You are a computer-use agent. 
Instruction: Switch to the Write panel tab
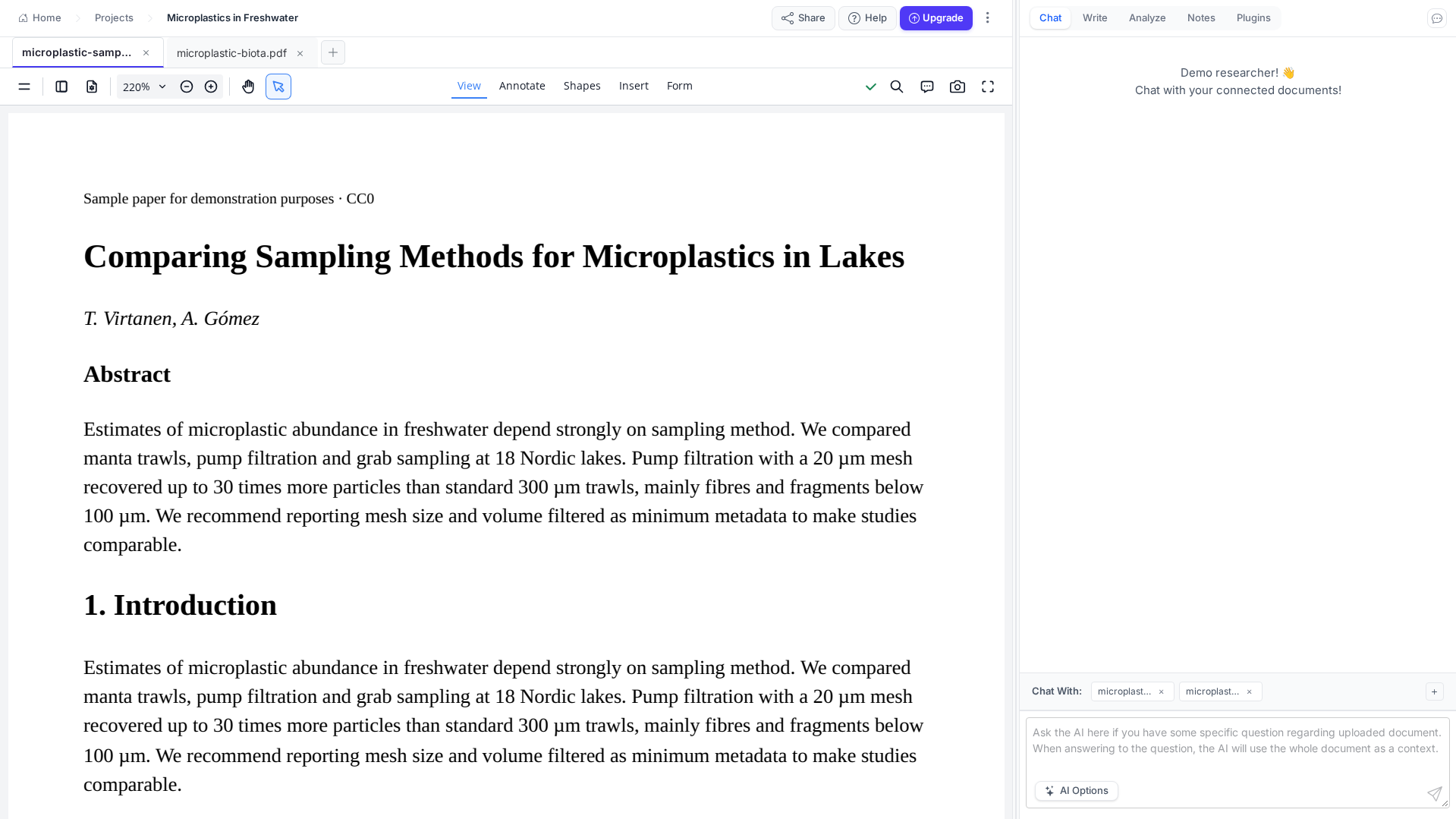pyautogui.click(x=1095, y=18)
